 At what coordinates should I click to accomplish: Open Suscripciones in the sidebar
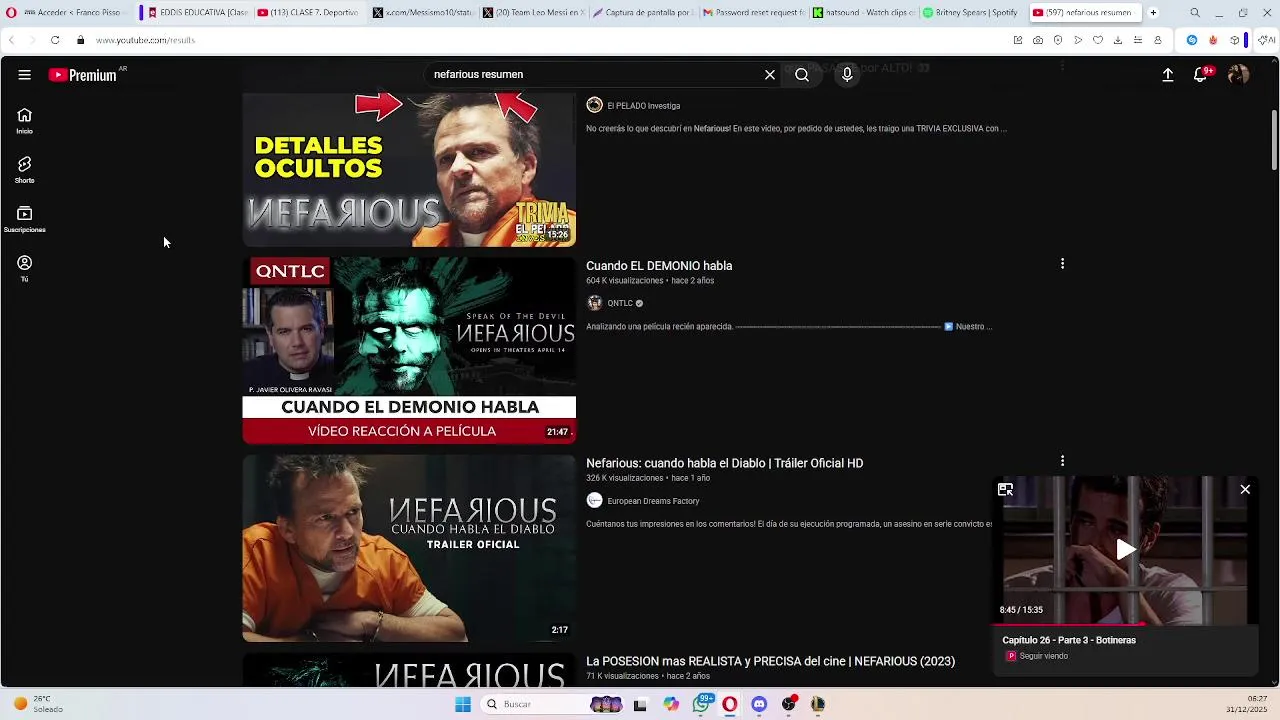click(x=24, y=219)
